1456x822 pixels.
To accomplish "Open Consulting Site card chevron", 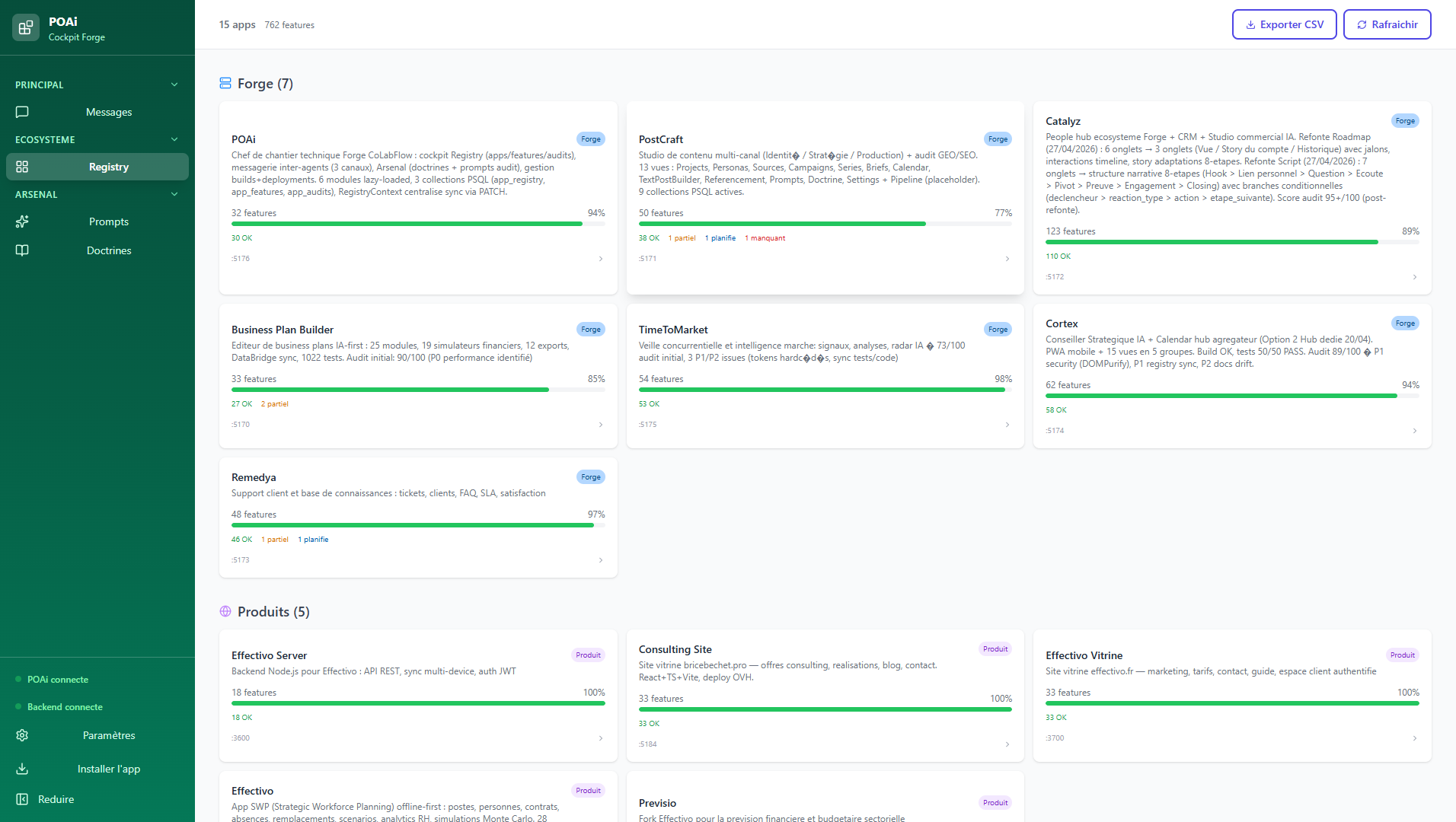I will point(1007,744).
